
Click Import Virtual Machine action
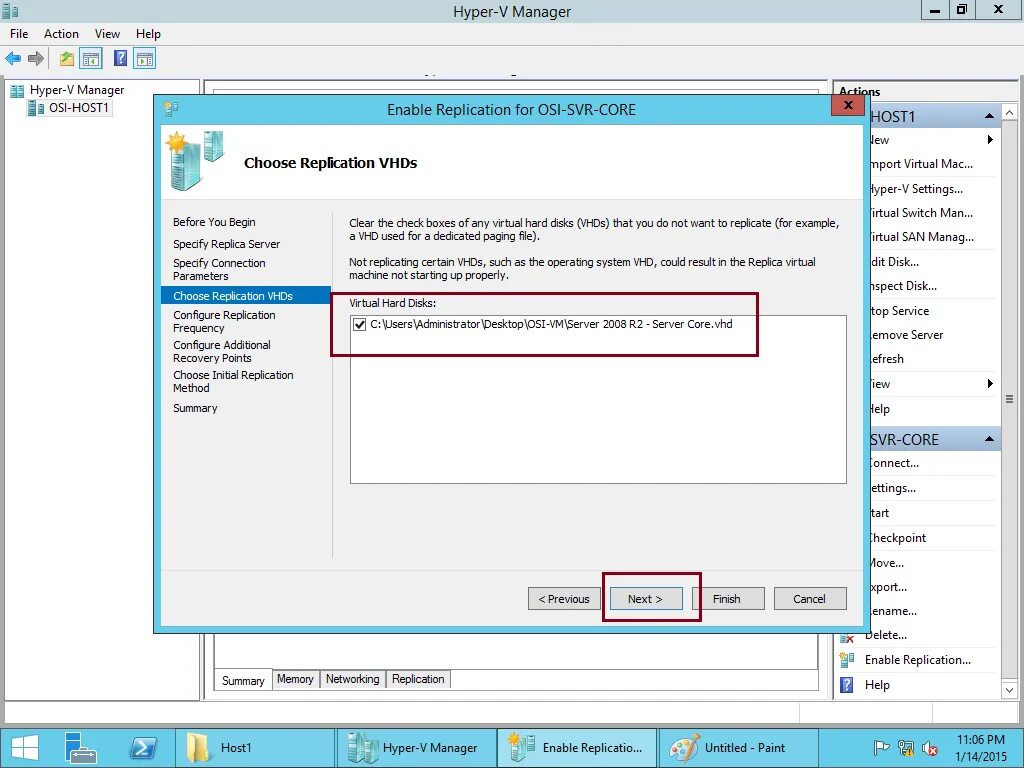coord(921,164)
